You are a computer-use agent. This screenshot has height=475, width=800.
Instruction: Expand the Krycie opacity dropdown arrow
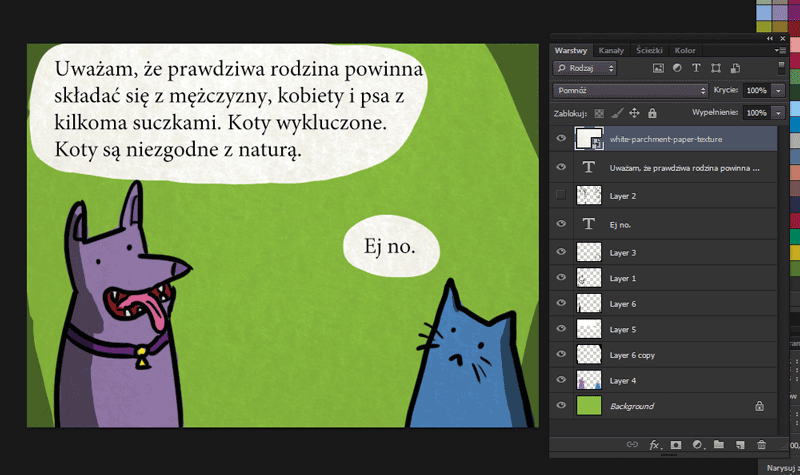tap(778, 90)
